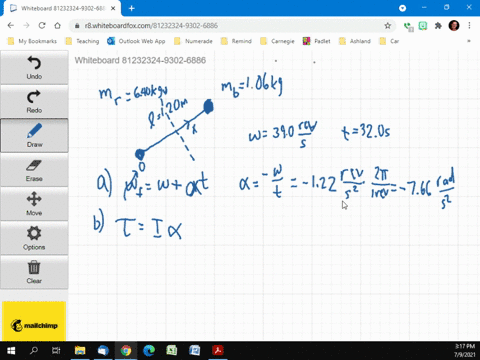Click the Clear trash can button

pyautogui.click(x=34, y=272)
